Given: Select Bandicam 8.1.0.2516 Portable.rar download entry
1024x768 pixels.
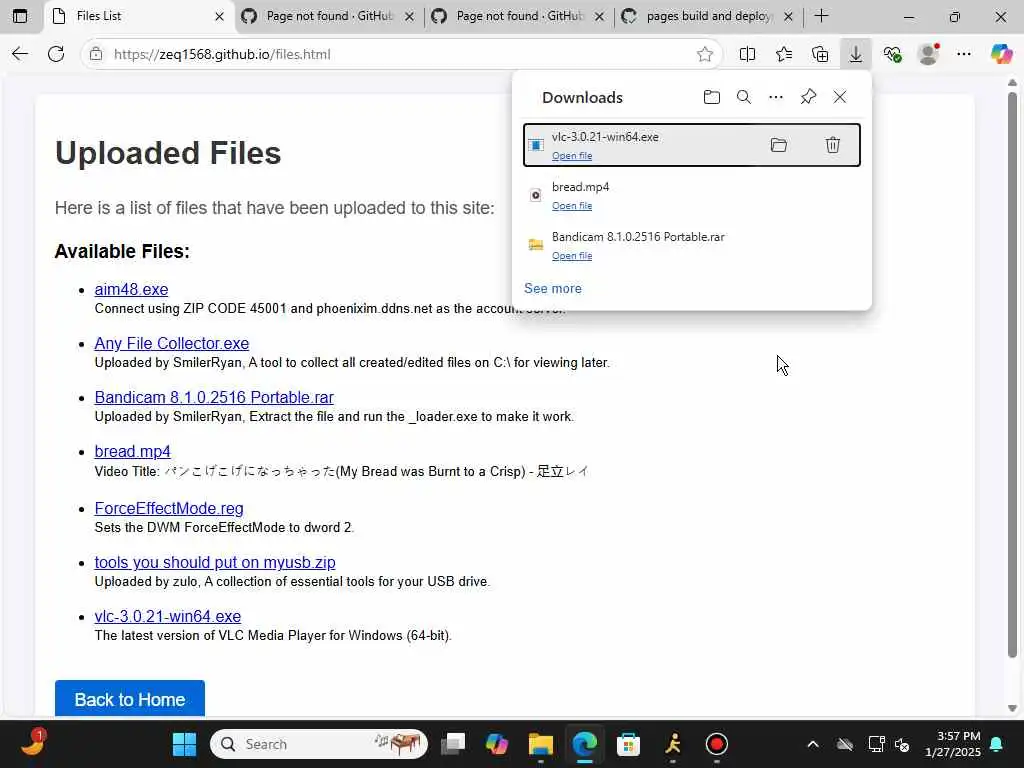Looking at the screenshot, I should (692, 246).
